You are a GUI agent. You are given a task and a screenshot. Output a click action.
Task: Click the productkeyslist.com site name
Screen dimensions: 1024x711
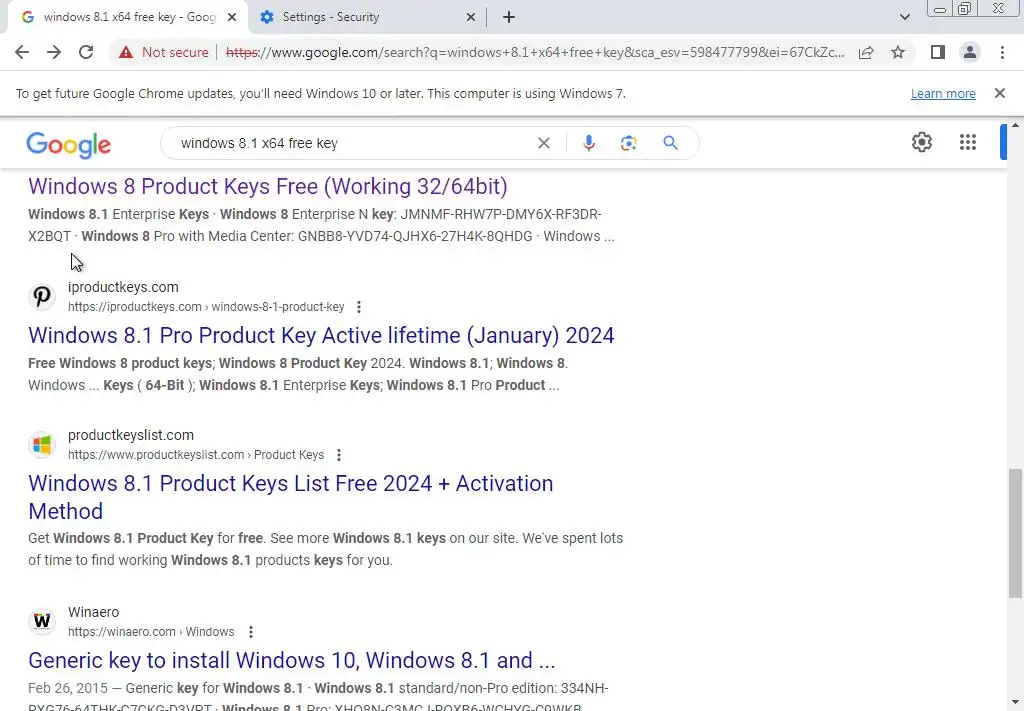click(x=131, y=435)
